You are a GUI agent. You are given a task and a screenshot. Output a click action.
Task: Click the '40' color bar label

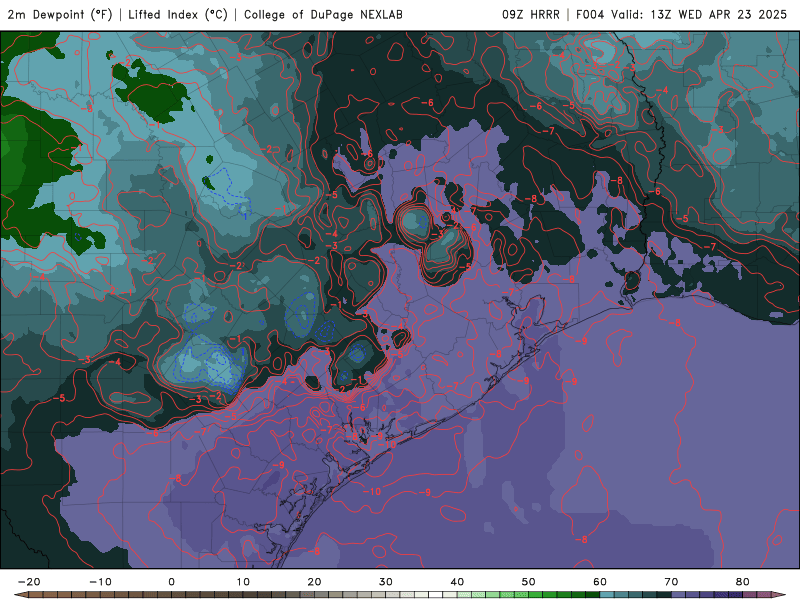click(x=457, y=582)
